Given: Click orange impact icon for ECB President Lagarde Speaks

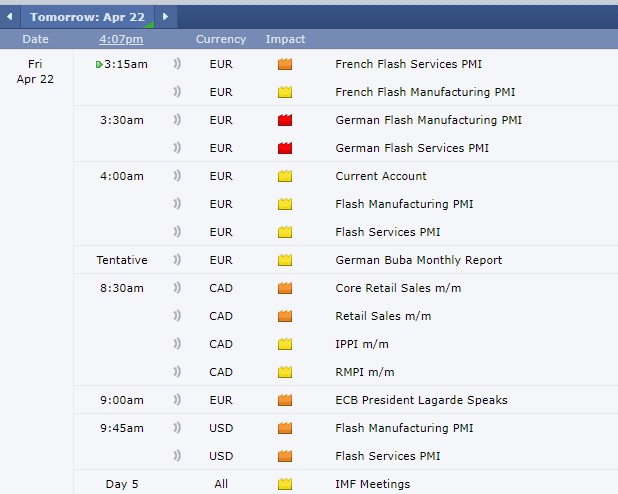Looking at the screenshot, I should [285, 400].
